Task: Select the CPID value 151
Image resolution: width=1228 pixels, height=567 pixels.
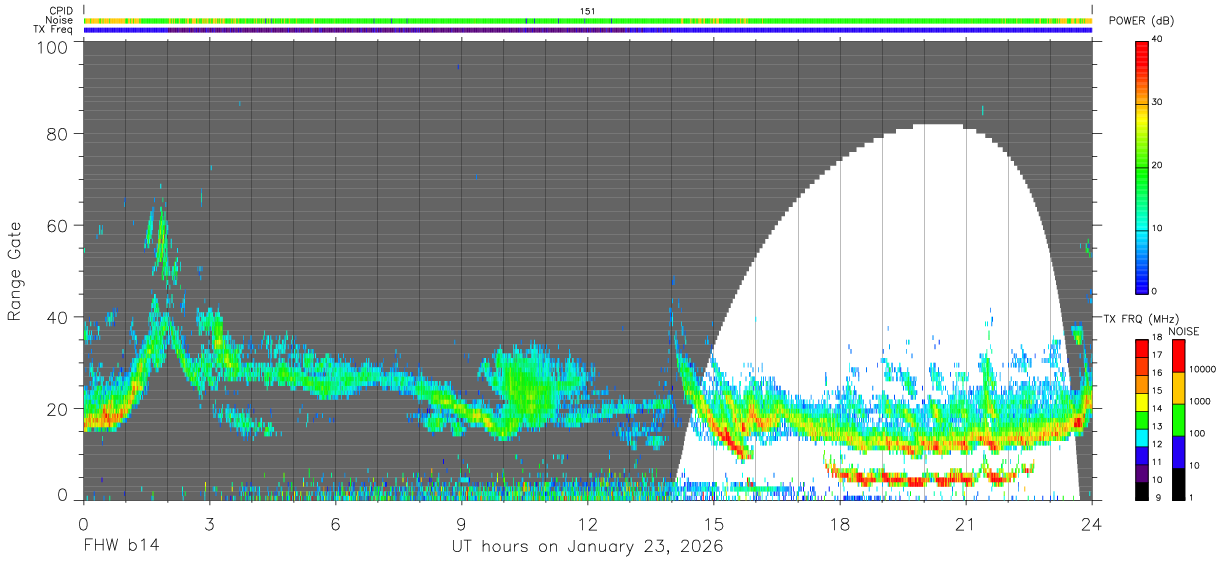Action: point(587,11)
